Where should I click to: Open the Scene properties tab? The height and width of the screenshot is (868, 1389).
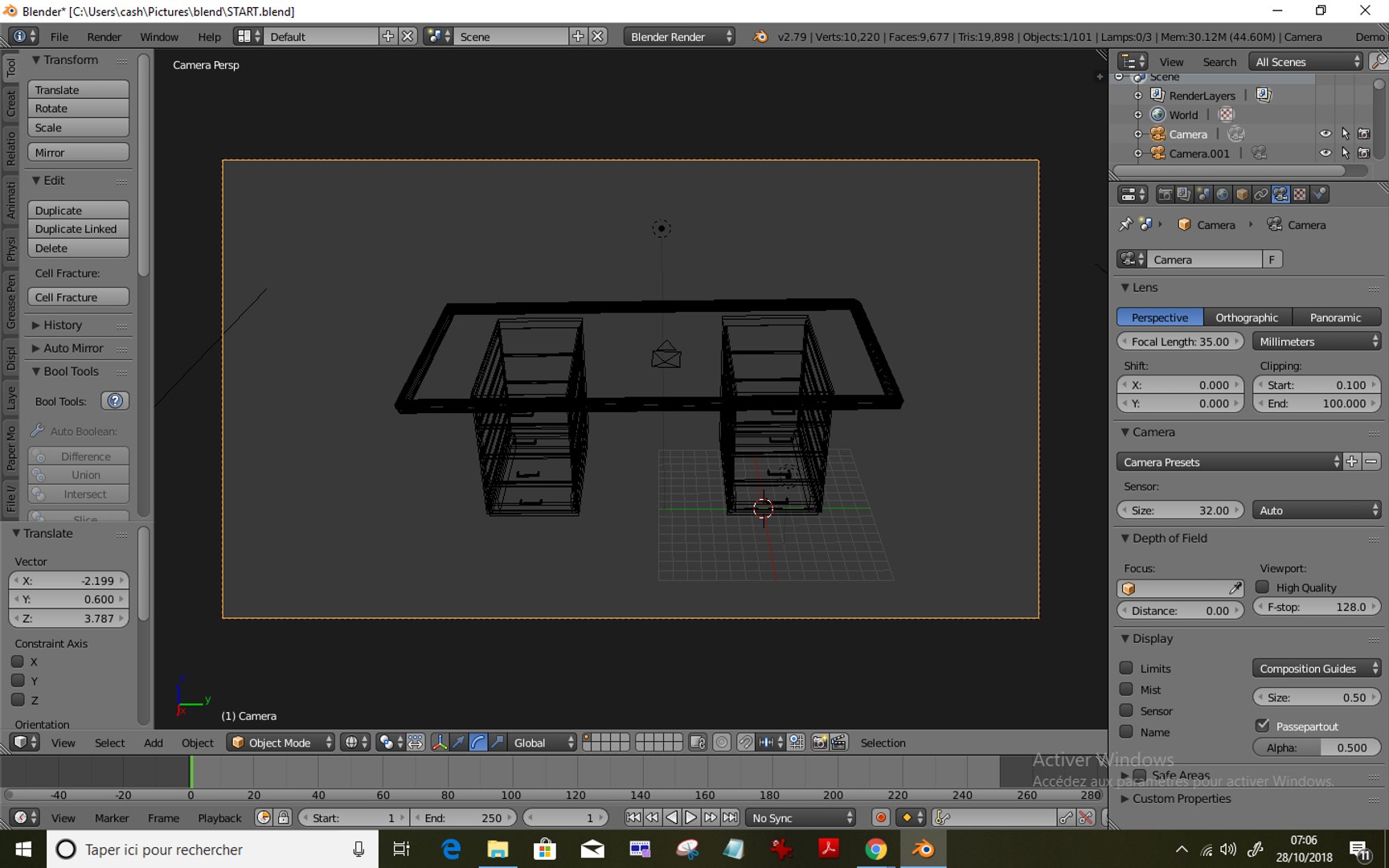tap(1203, 194)
